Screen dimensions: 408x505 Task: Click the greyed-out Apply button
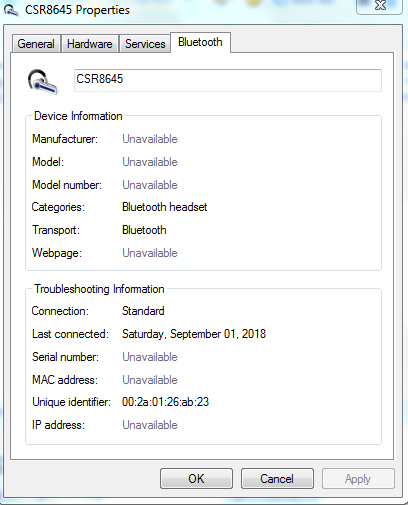(x=358, y=479)
